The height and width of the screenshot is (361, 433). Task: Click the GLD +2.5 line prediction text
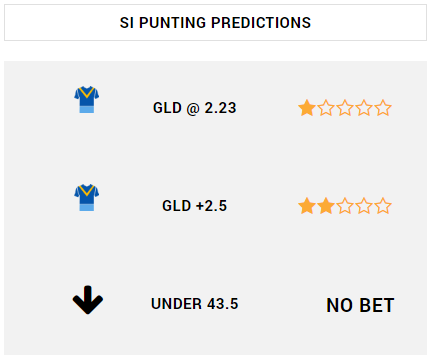(195, 206)
